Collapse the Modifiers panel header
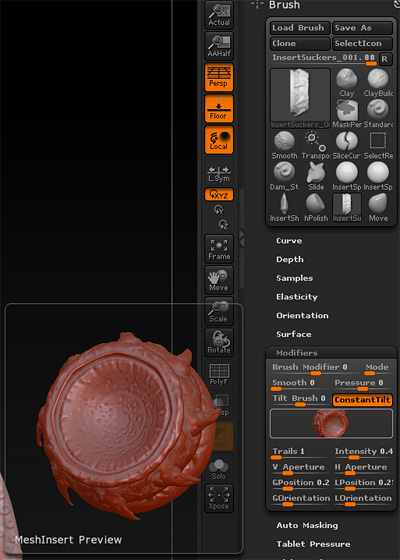 (296, 353)
